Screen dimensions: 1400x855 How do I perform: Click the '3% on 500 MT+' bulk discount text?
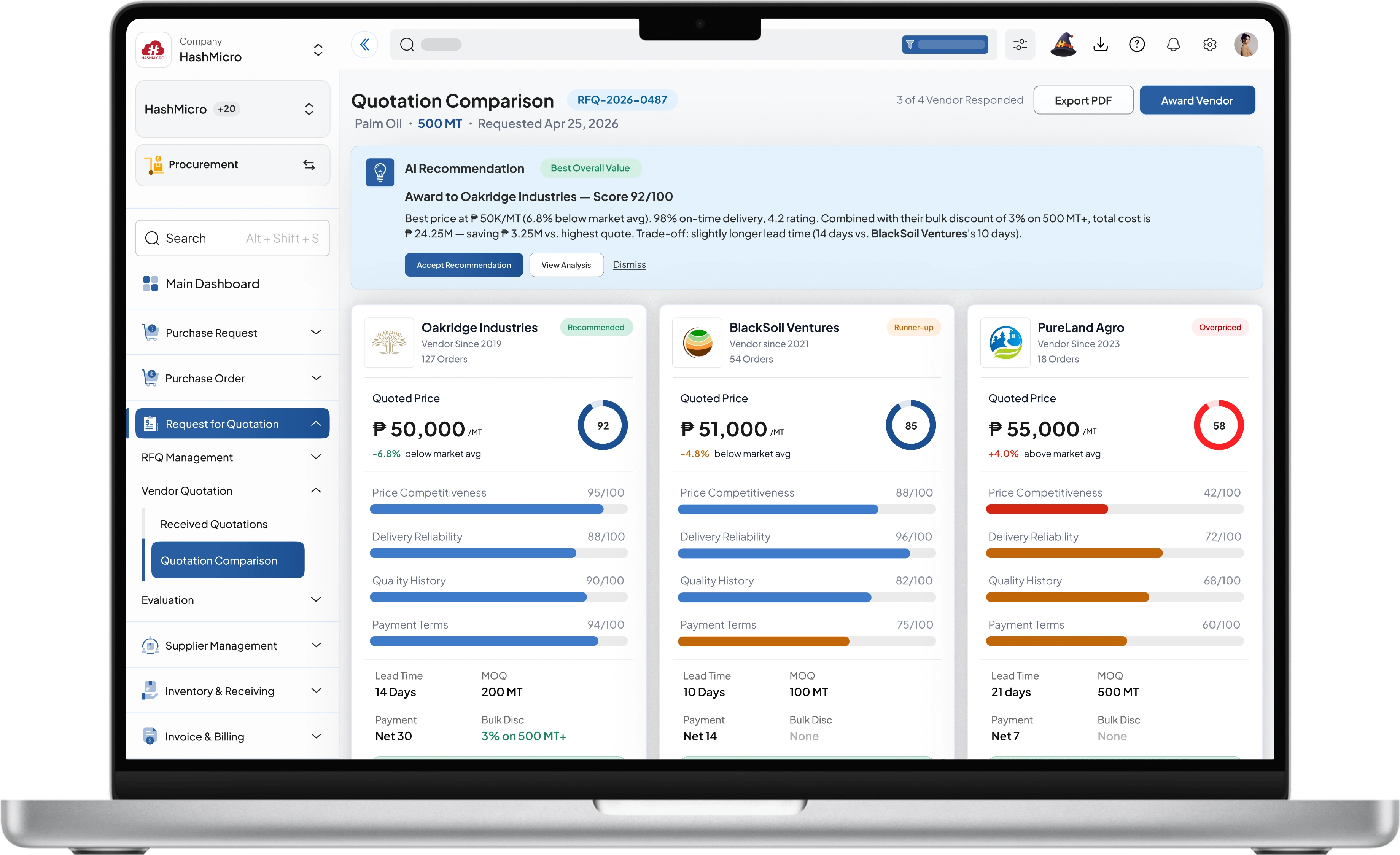point(523,736)
